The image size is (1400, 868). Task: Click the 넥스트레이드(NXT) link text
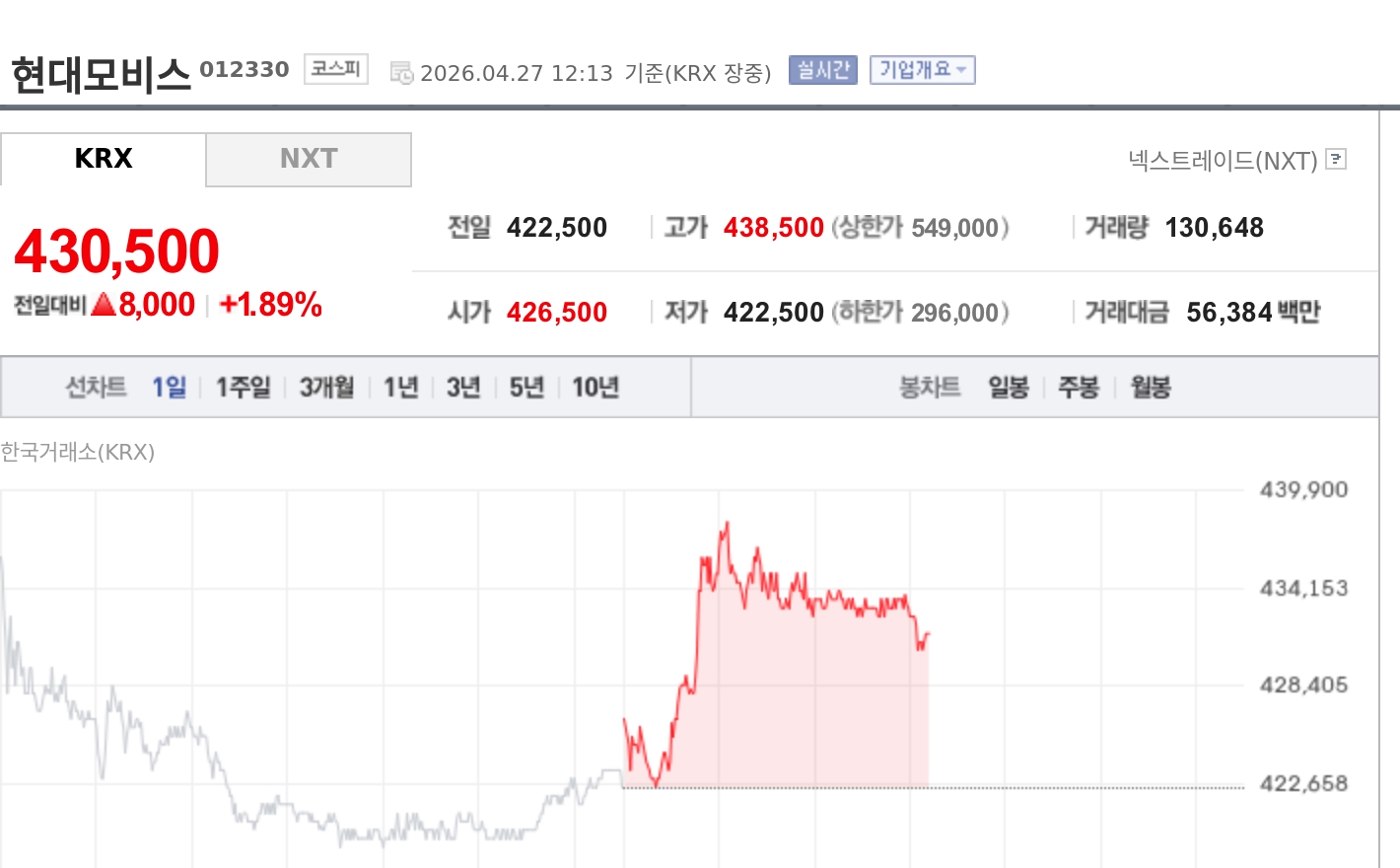1223,159
